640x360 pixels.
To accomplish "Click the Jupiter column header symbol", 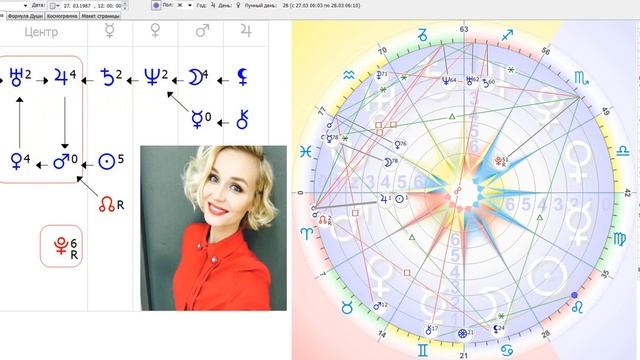I will point(246,31).
